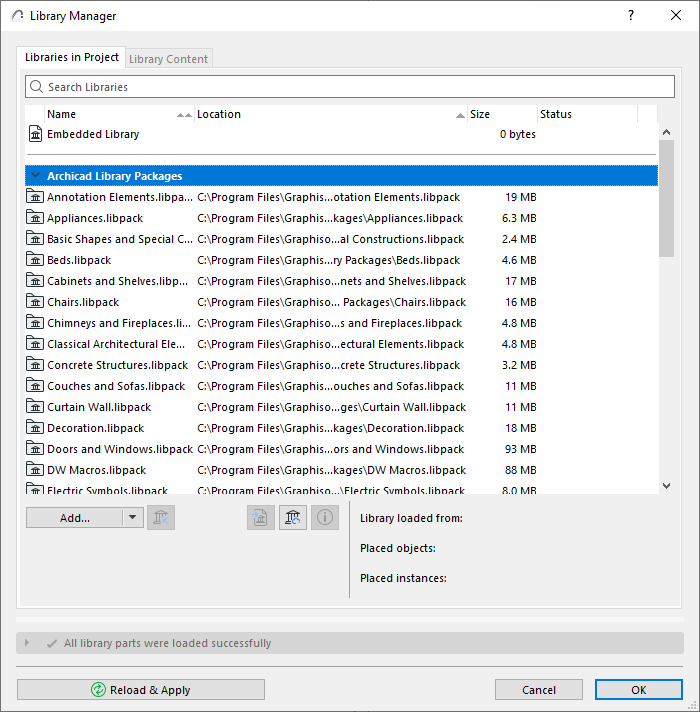Click the Chairs.libpack location path
The image size is (700, 712).
pos(331,302)
